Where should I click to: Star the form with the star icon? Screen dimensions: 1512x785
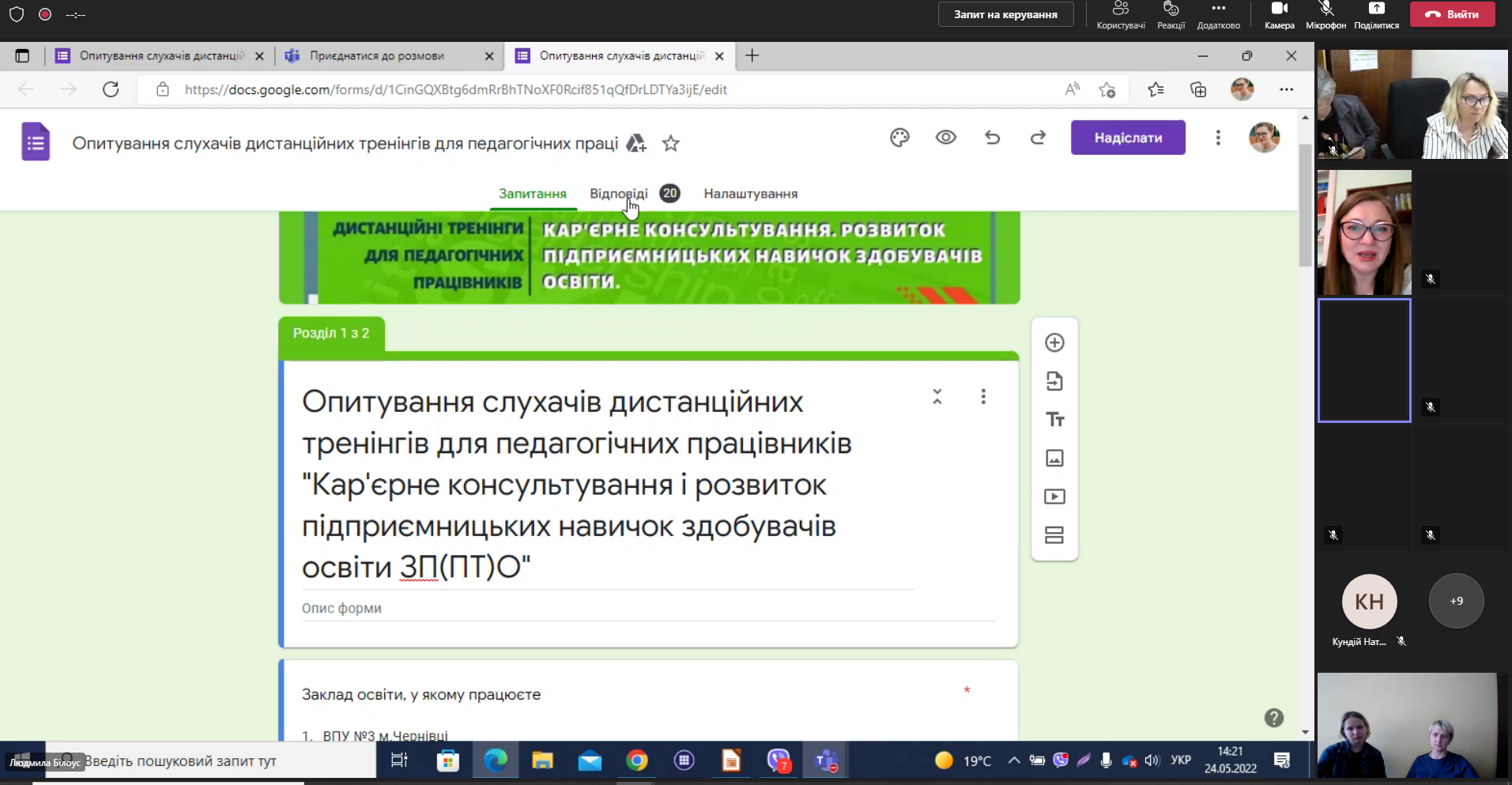coord(671,143)
